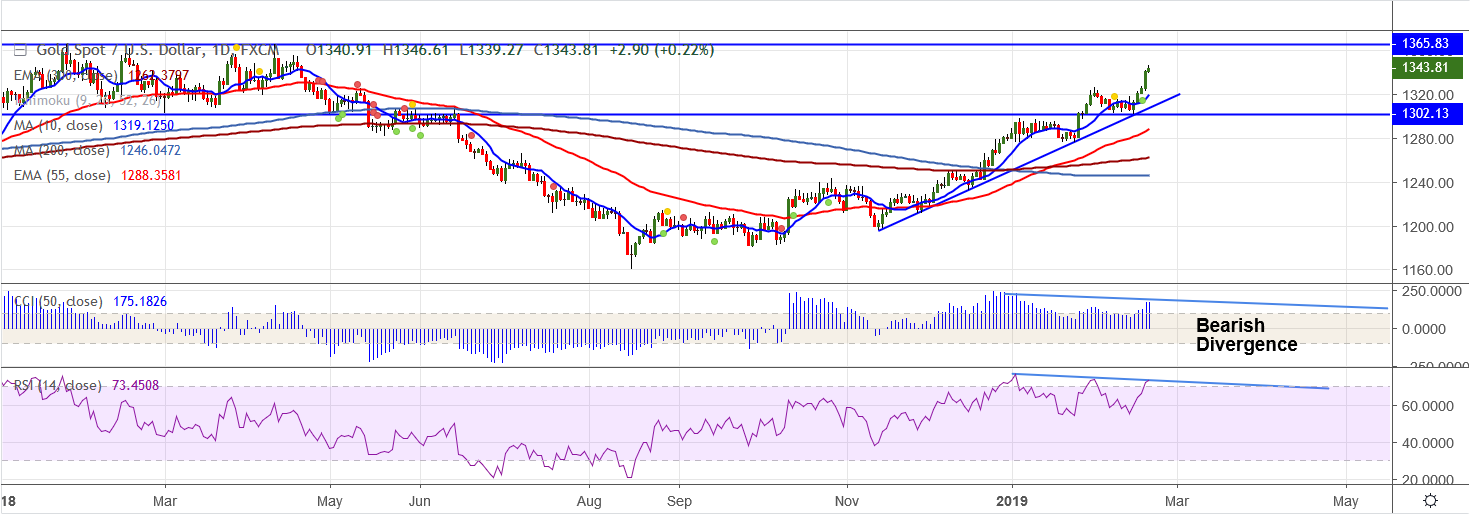Click 1160.00 on the price scale
1470x514 pixels.
[x=1427, y=270]
